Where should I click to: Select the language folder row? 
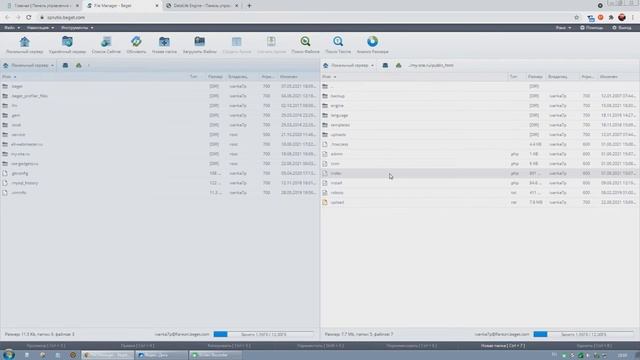click(x=480, y=116)
